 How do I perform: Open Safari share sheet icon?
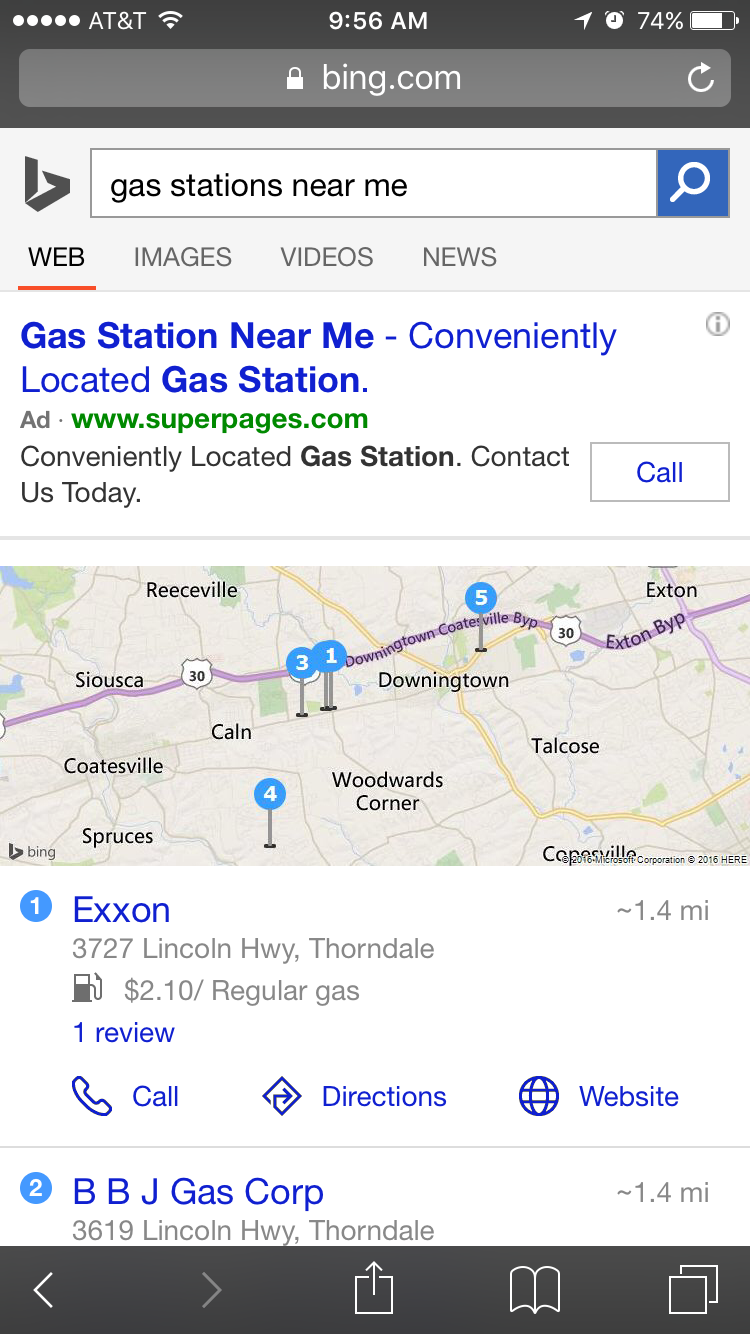tap(374, 1289)
